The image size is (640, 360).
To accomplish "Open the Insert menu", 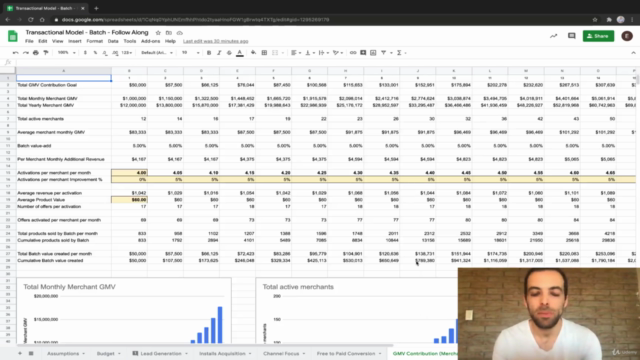I will [75, 41].
